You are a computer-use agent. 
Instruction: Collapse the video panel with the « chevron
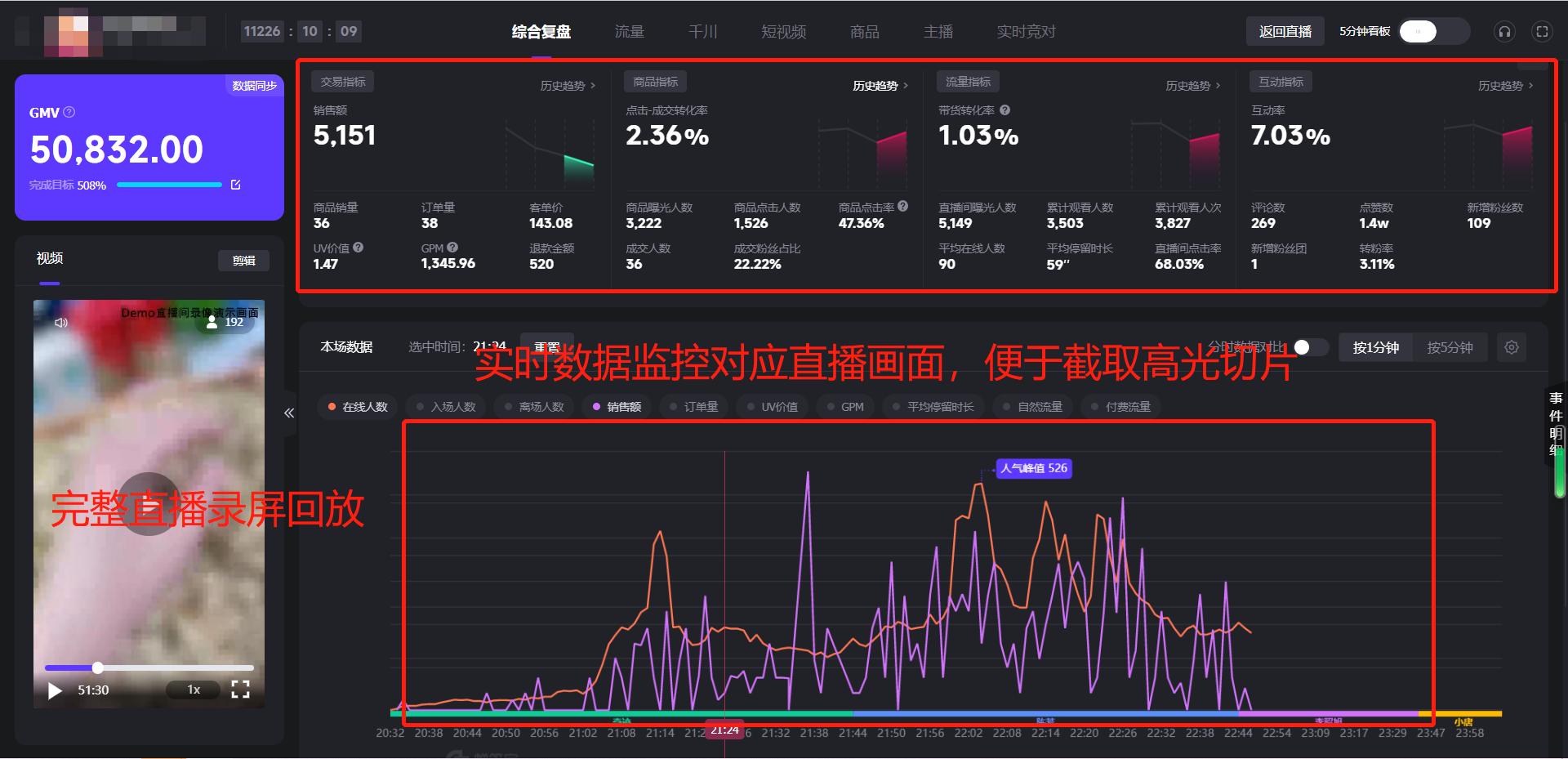point(288,413)
